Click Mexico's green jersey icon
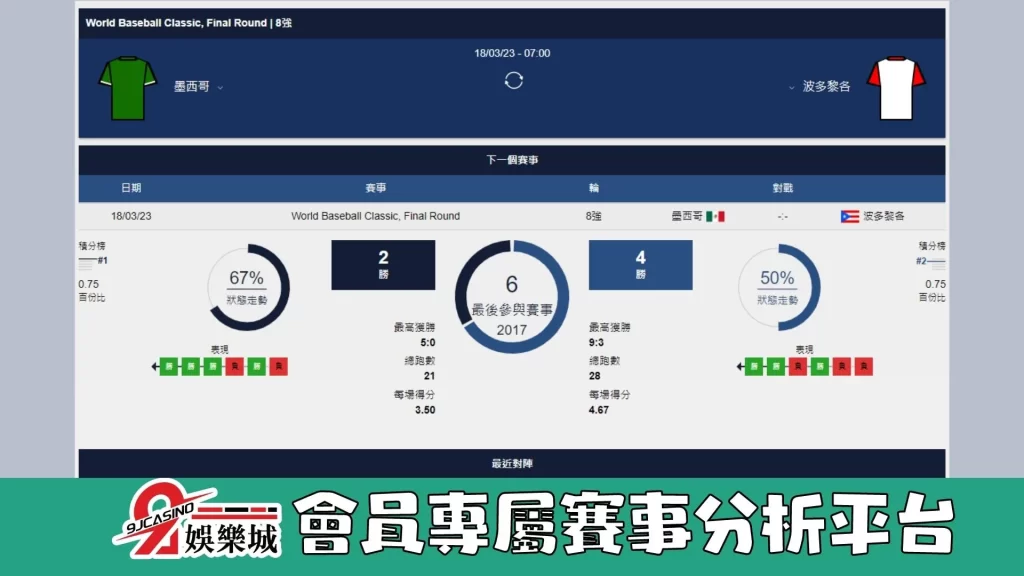Image resolution: width=1024 pixels, height=576 pixels. pos(127,86)
